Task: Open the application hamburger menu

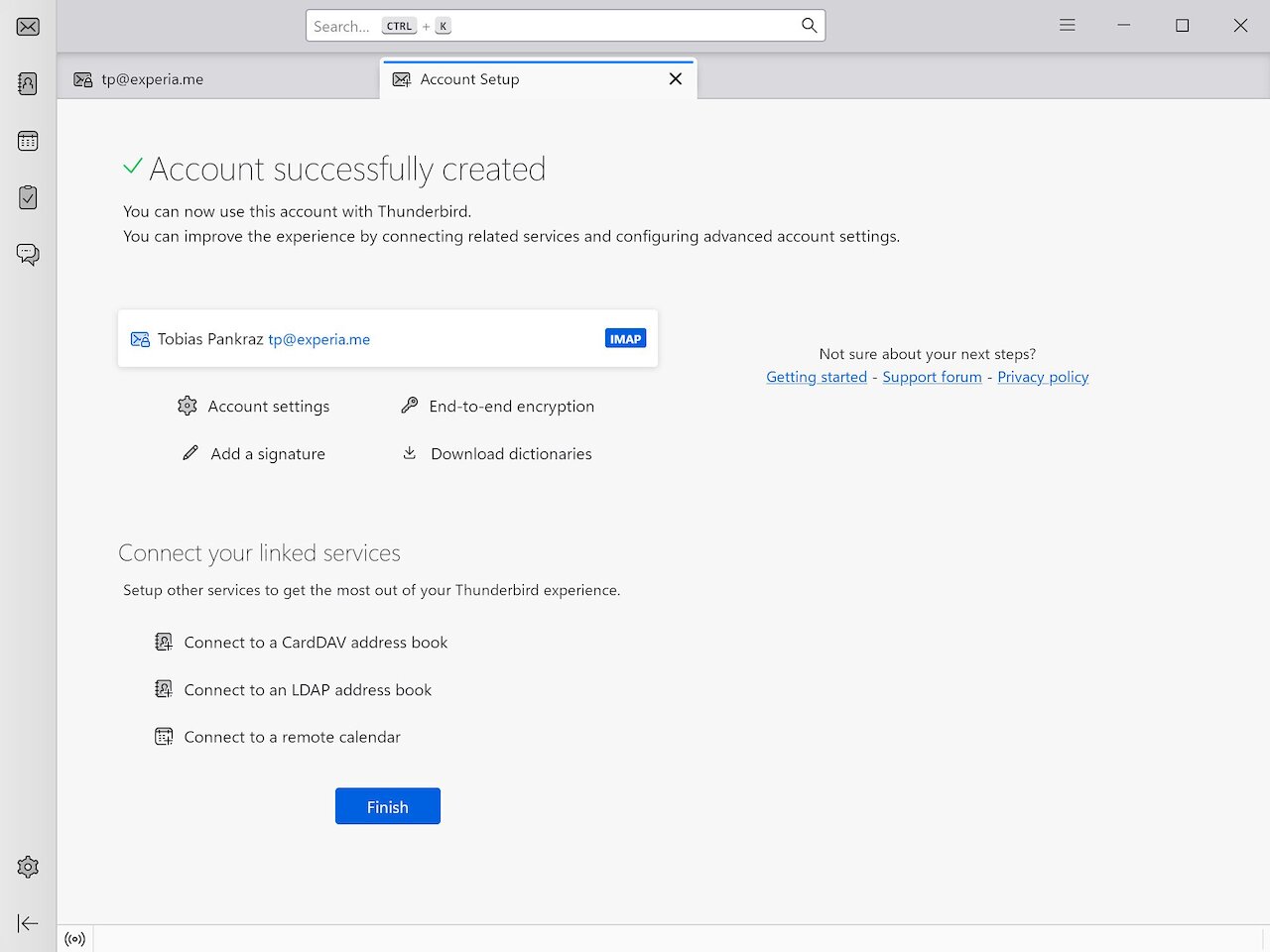Action: click(1067, 25)
